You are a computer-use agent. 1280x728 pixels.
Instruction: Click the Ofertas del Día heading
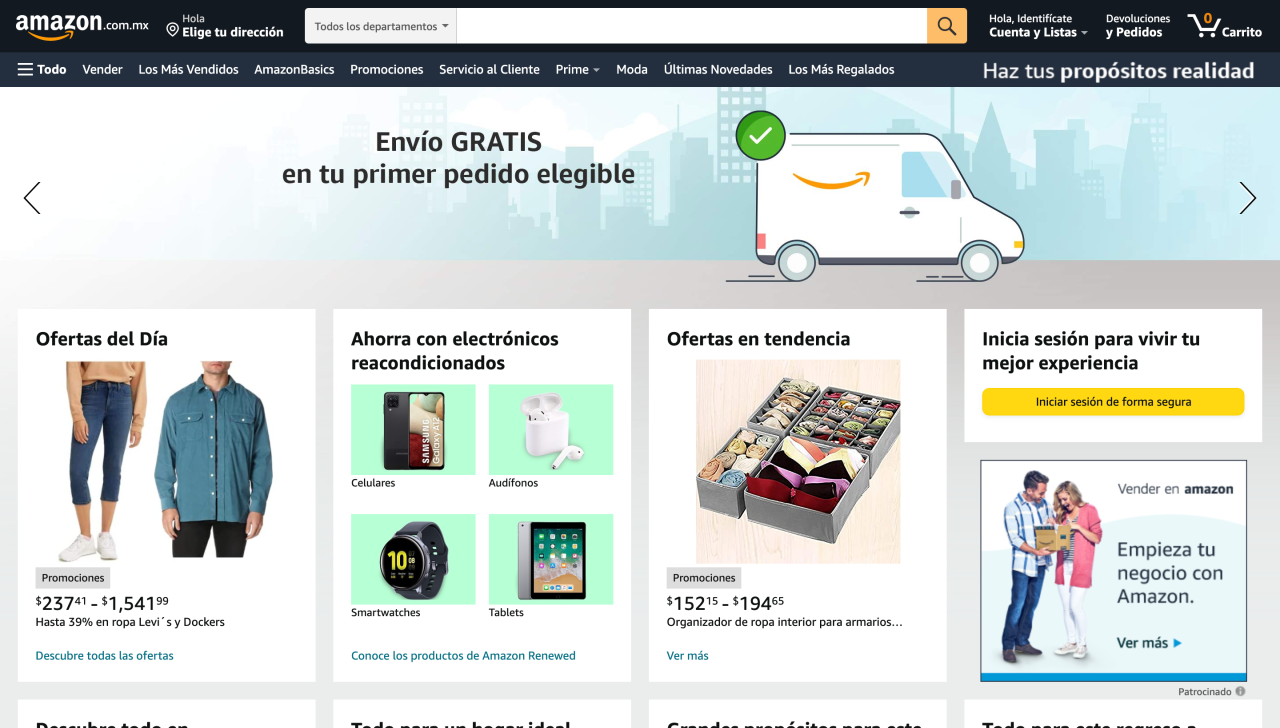pyautogui.click(x=102, y=339)
